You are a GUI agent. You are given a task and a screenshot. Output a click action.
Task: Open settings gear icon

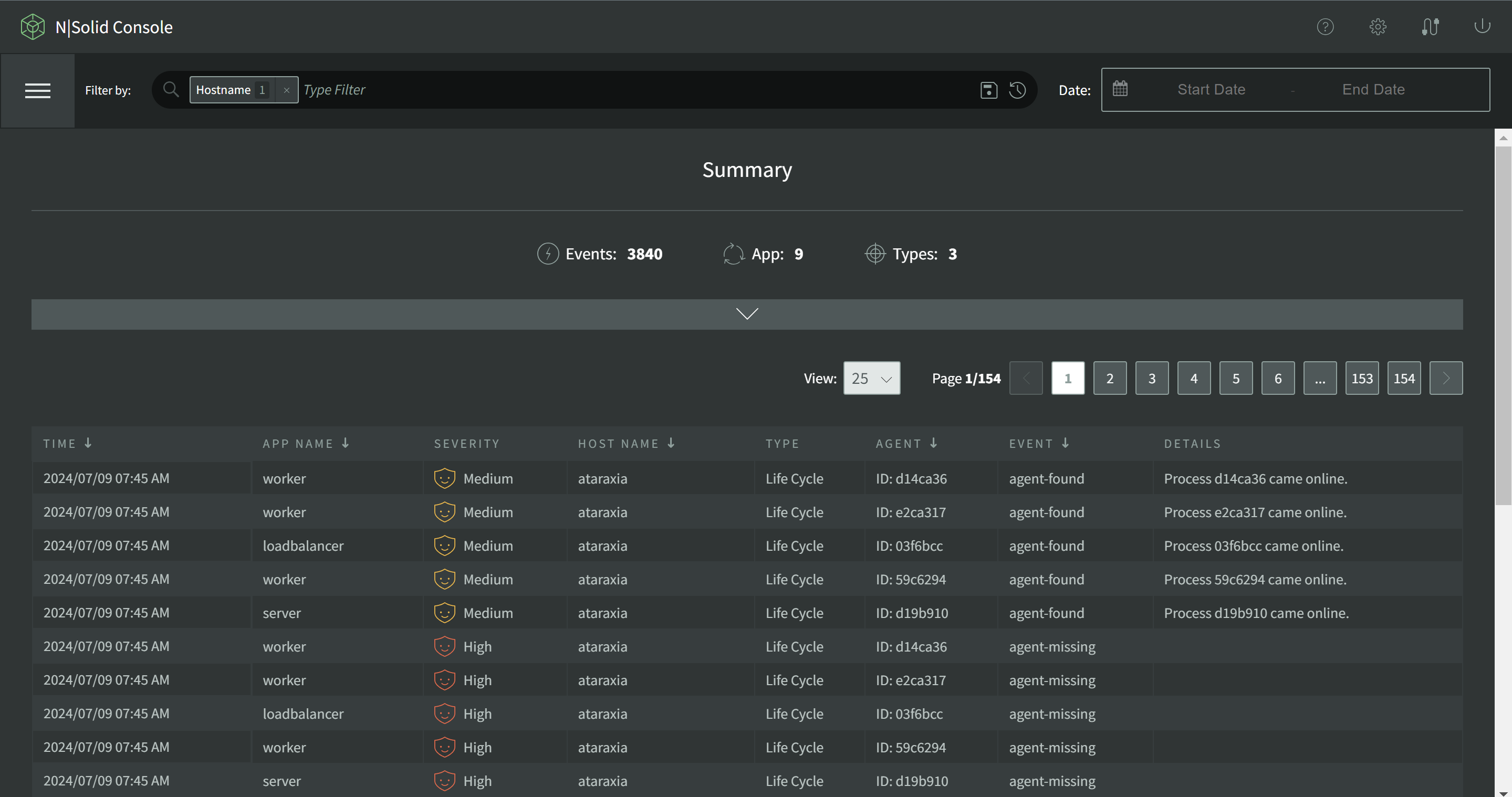(x=1378, y=27)
